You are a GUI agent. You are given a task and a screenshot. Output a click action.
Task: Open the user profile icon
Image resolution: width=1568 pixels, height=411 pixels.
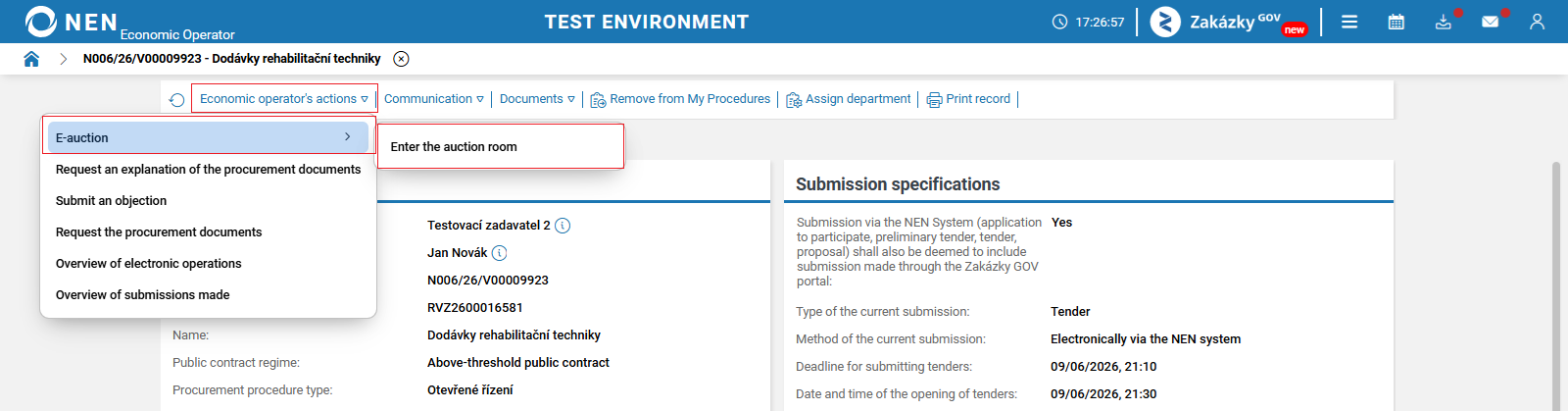[x=1537, y=22]
